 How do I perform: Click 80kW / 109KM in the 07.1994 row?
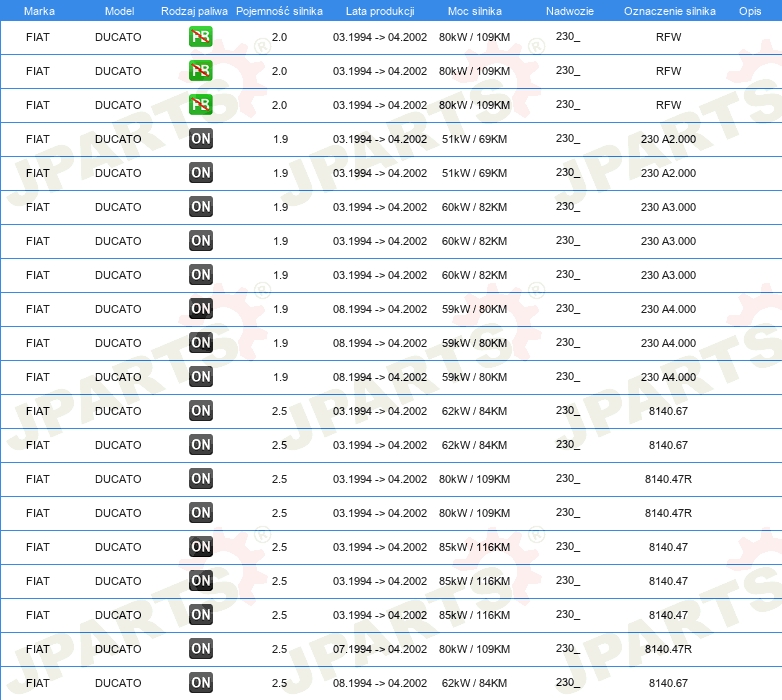(x=474, y=649)
